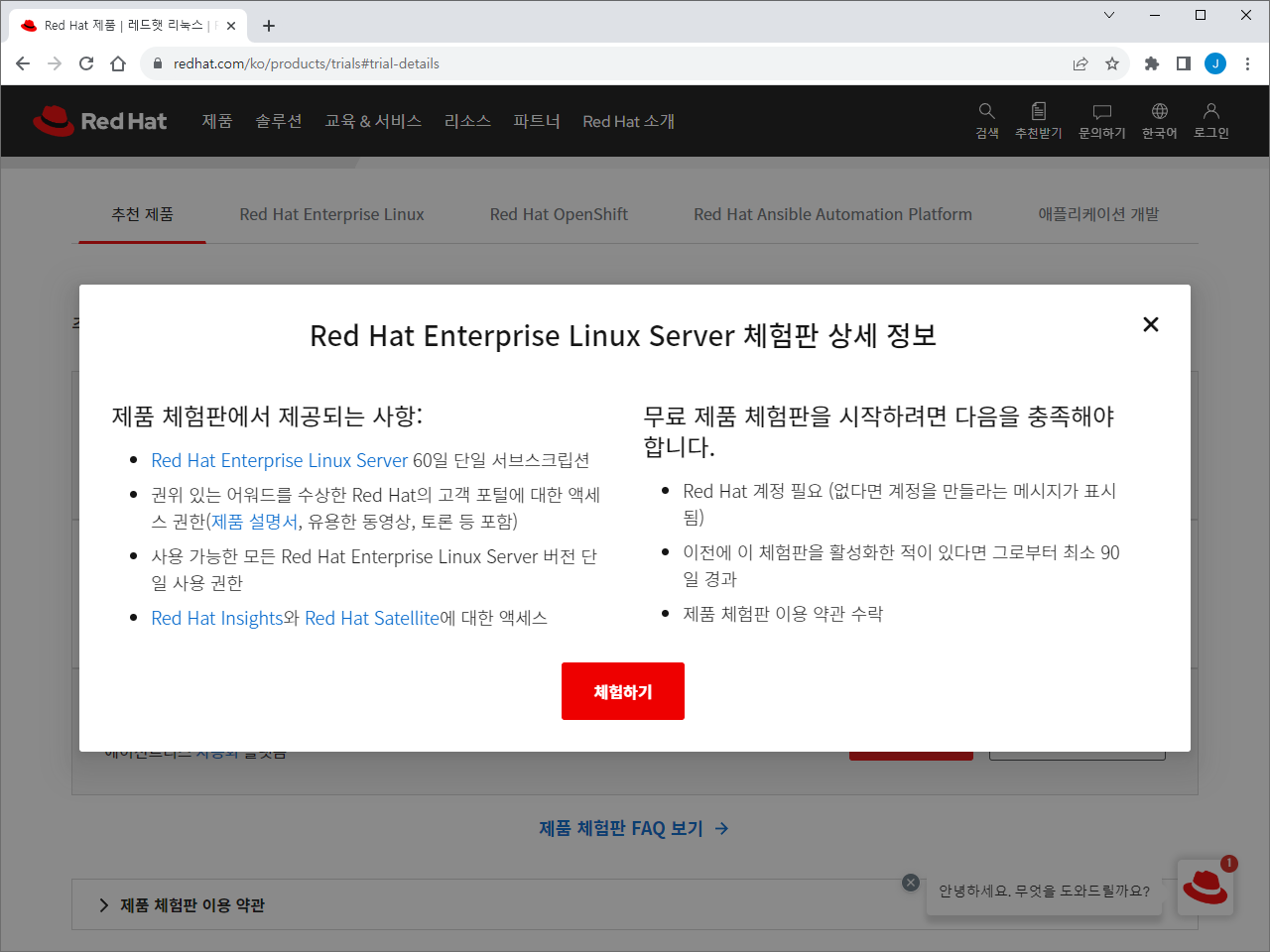Open Red Hat Enterprise Linux Server link
Screen dimensions: 1270x952
click(280, 460)
